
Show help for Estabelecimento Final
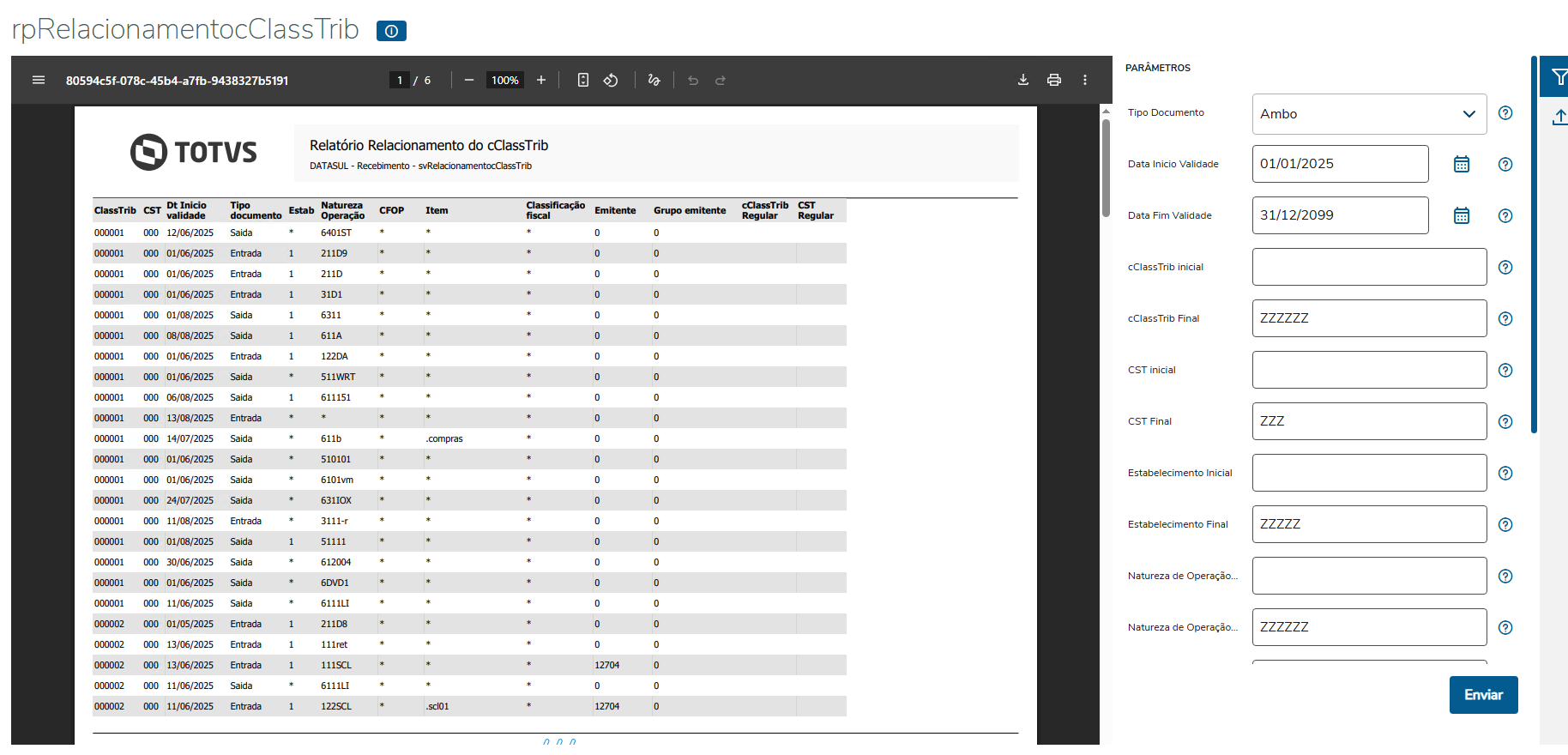point(1505,525)
